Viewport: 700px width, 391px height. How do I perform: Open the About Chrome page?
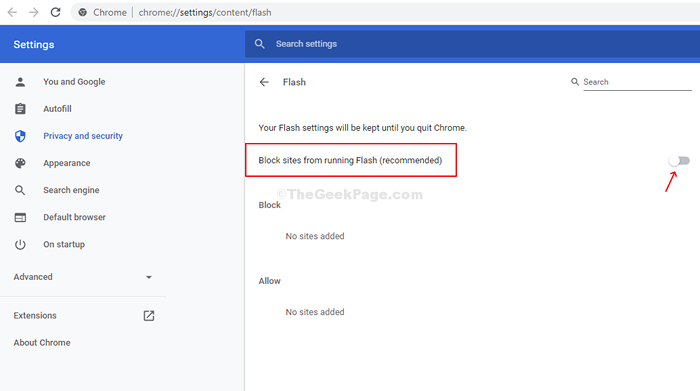click(x=42, y=343)
